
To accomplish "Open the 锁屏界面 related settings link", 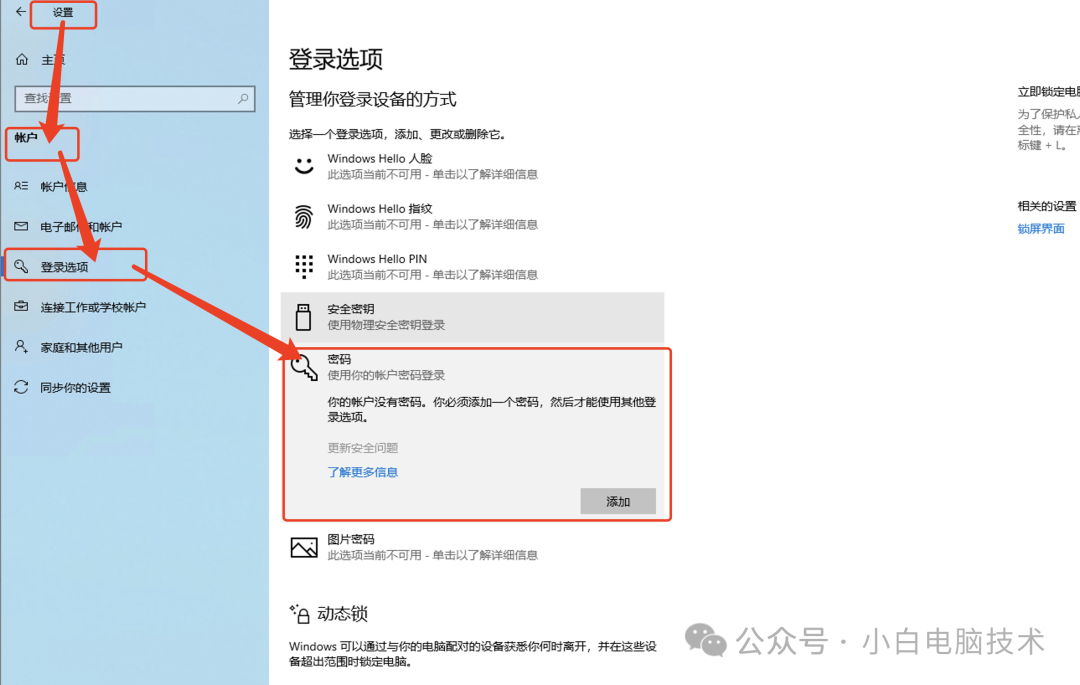I will (x=1041, y=229).
